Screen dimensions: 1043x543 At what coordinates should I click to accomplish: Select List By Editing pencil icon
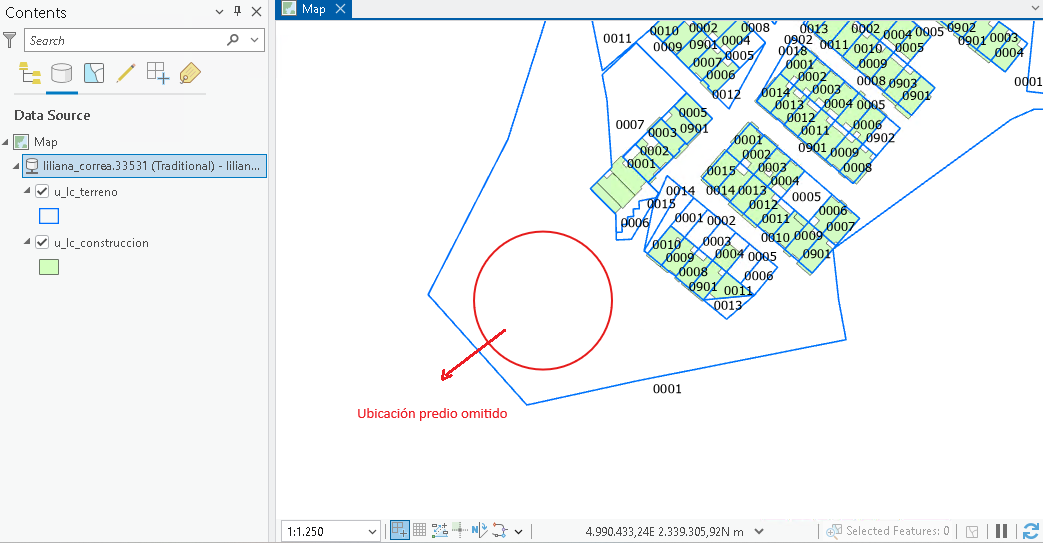pyautogui.click(x=126, y=73)
